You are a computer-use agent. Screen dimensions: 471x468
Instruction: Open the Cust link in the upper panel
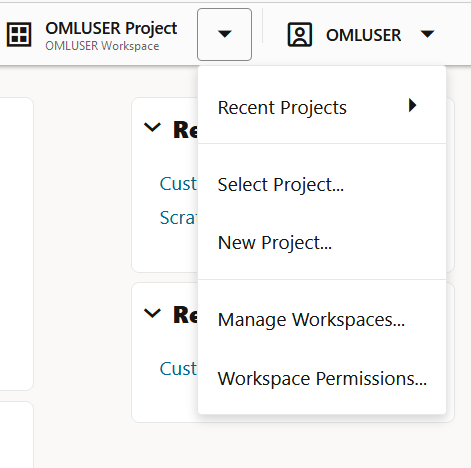tap(178, 184)
